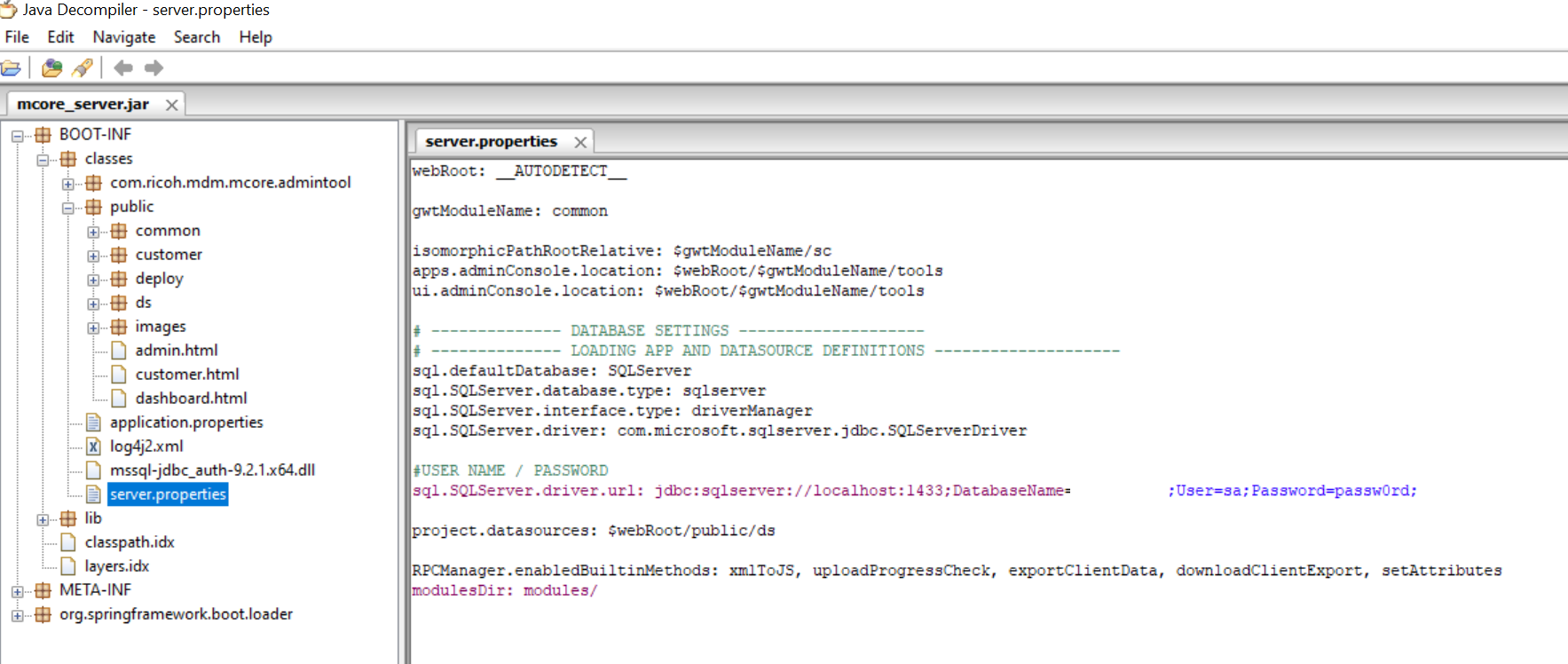
Task: Click the common package icon
Action: pyautogui.click(x=119, y=231)
